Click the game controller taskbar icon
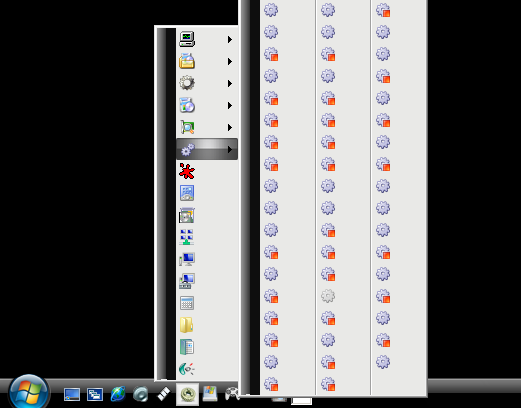521x408 pixels. [232, 394]
